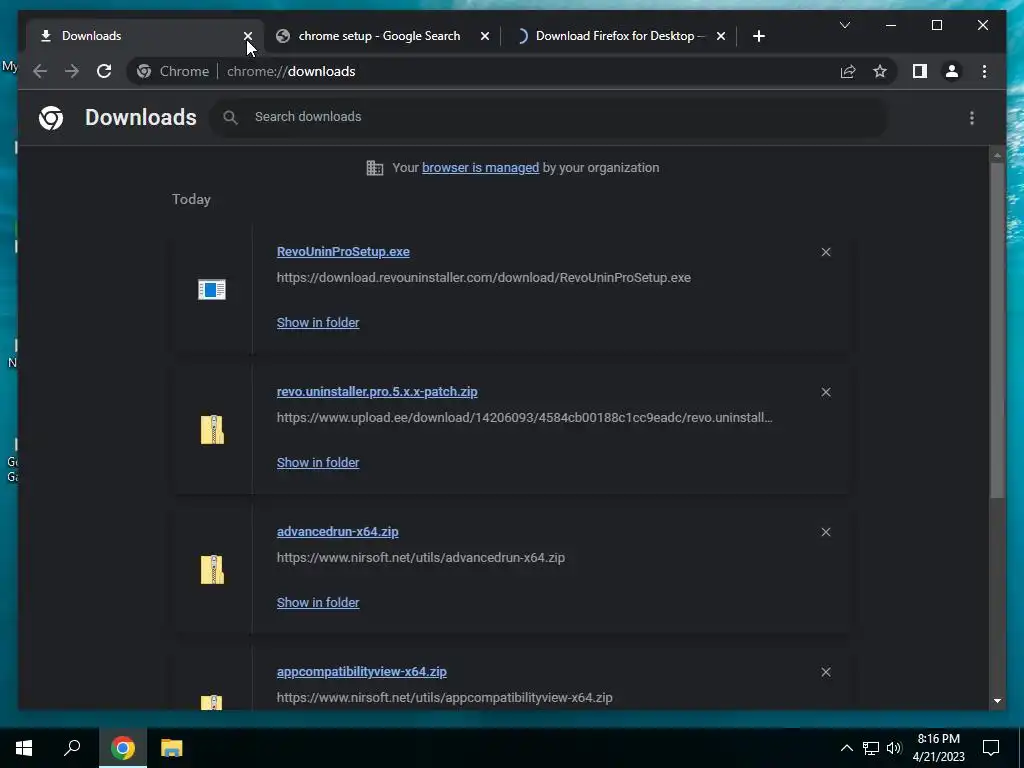Click the Chrome site info chip
The width and height of the screenshot is (1024, 768).
coord(173,71)
